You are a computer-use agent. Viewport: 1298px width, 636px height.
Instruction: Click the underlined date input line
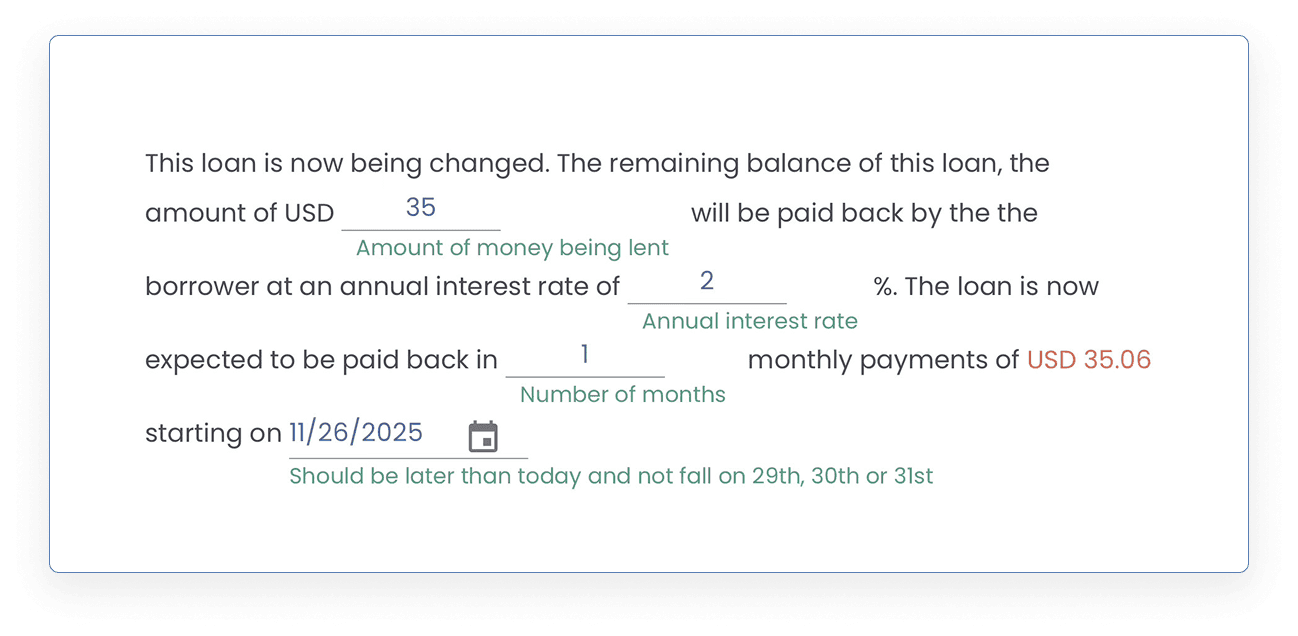click(408, 455)
